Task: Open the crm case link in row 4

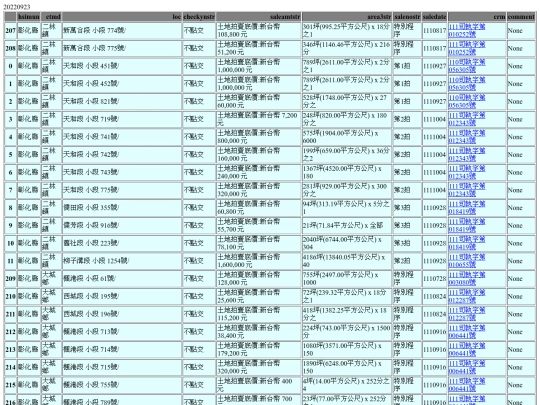Action: pyautogui.click(x=467, y=137)
